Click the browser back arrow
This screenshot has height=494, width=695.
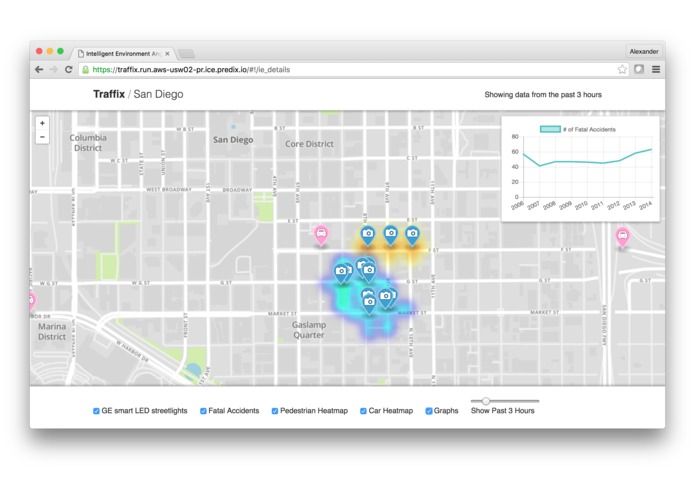[39, 70]
